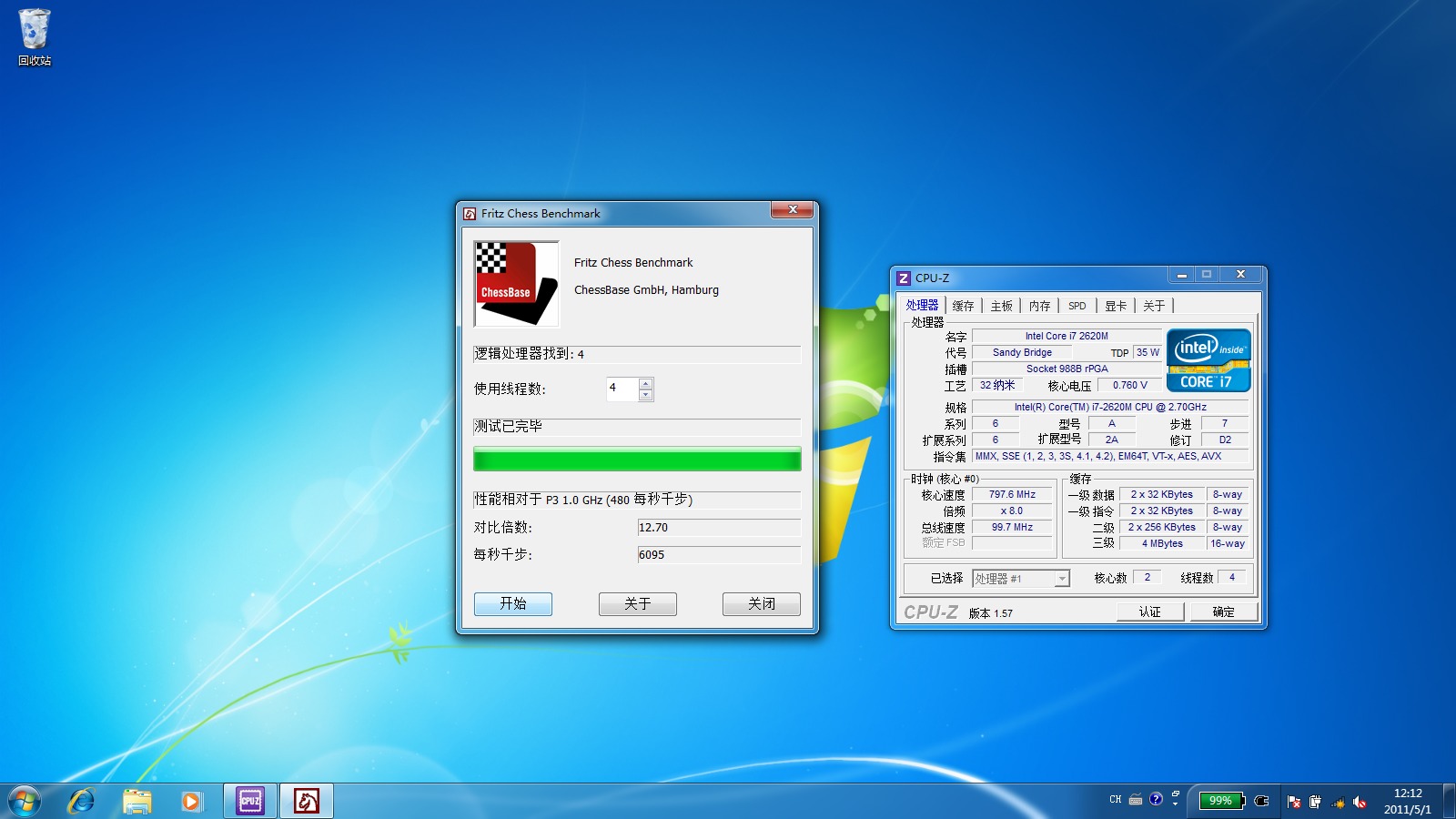
Task: Select the 处理器 tab in CPU-Z
Action: coord(922,306)
